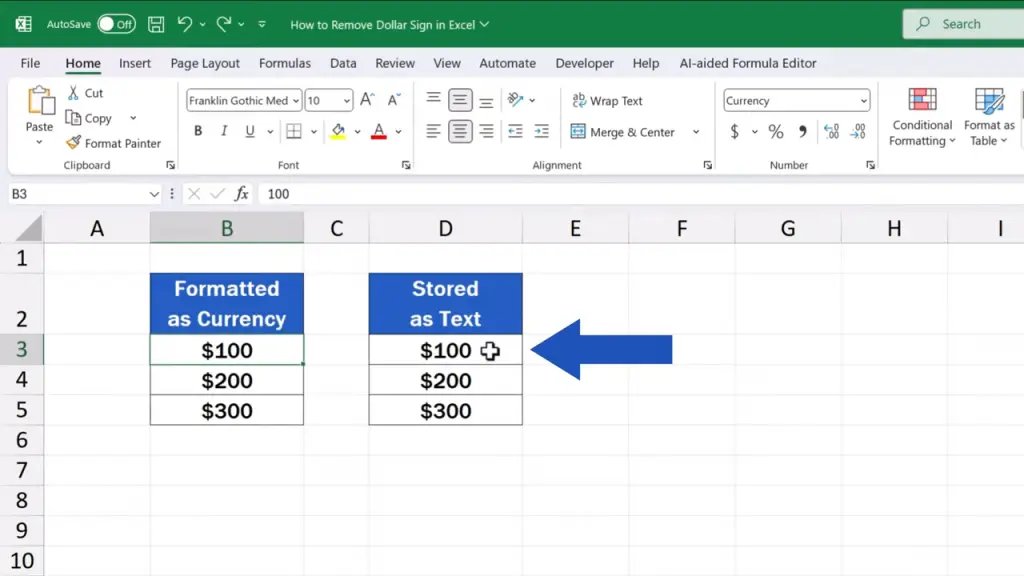Screen dimensions: 1024x576
Task: Click the Format Painter brush icon
Action: (74, 143)
